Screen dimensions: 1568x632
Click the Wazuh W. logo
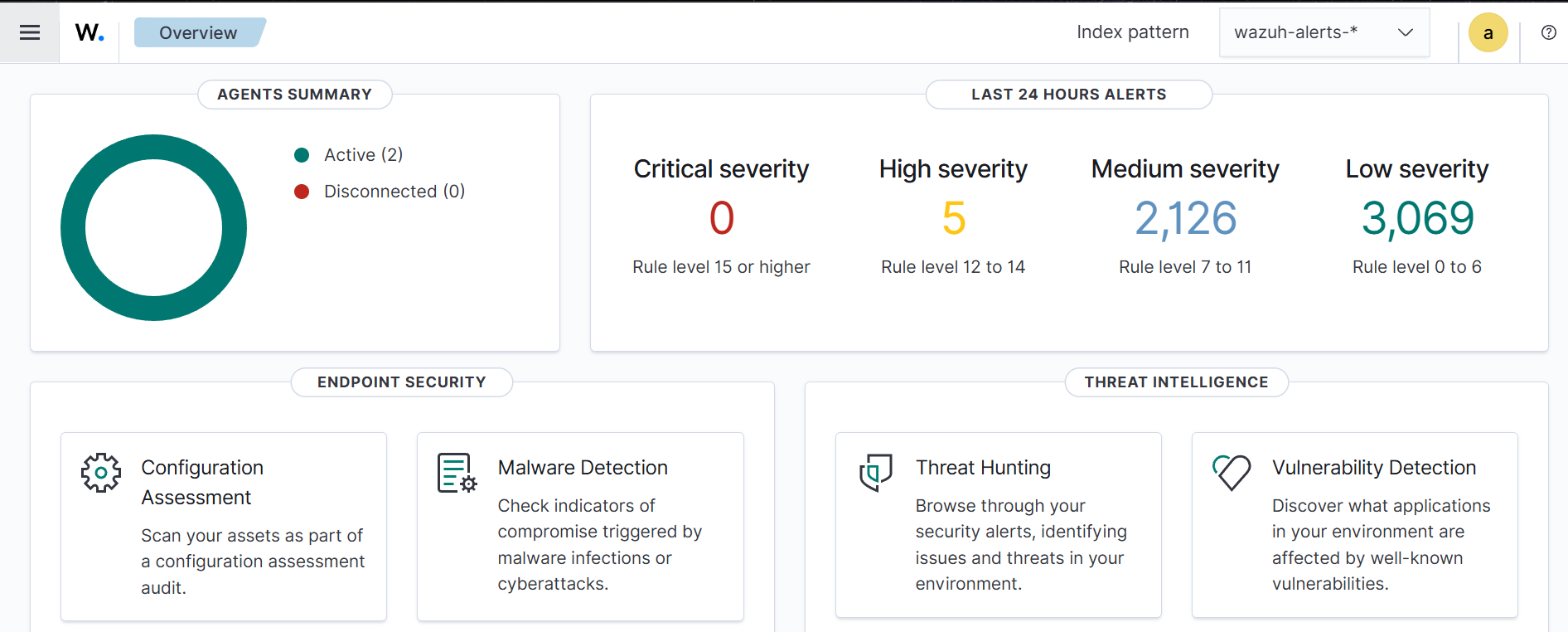coord(90,32)
